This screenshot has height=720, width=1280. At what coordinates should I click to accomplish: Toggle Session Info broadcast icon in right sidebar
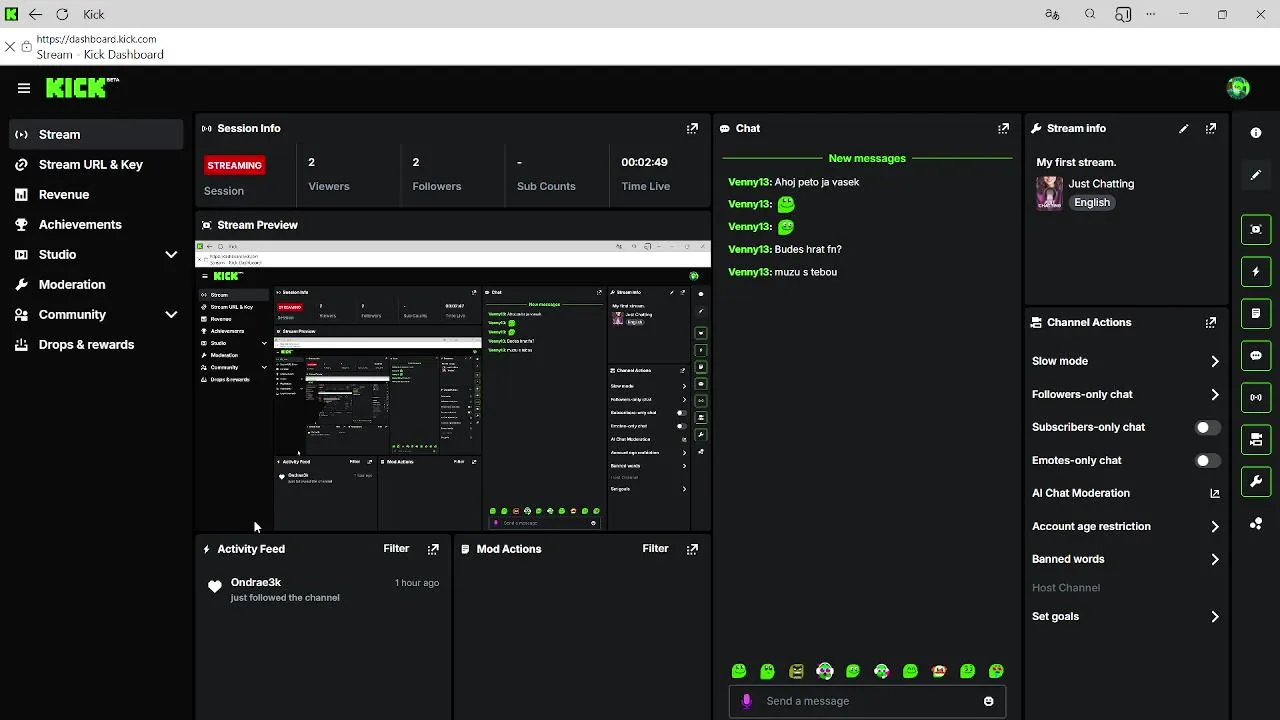coord(1256,397)
